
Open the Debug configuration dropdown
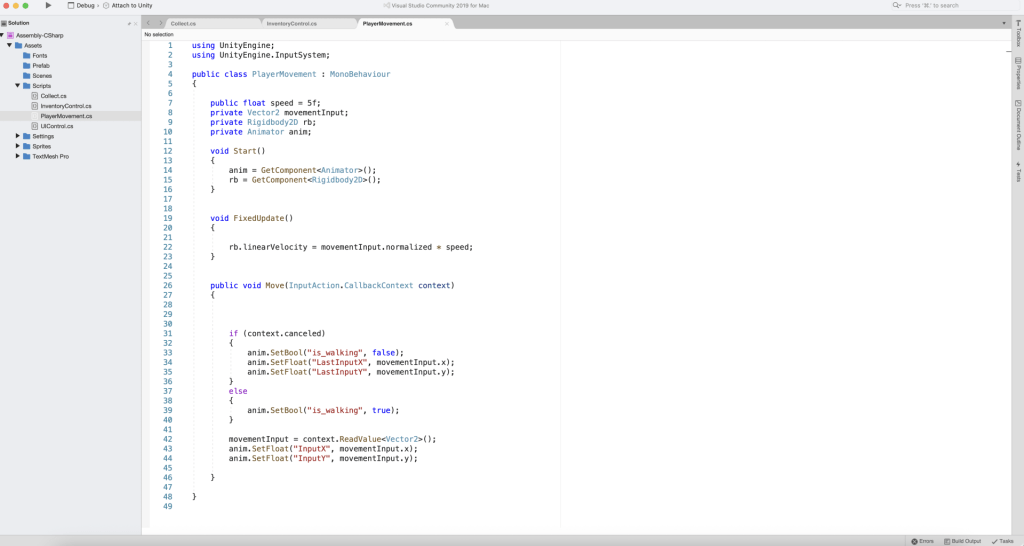tap(86, 5)
